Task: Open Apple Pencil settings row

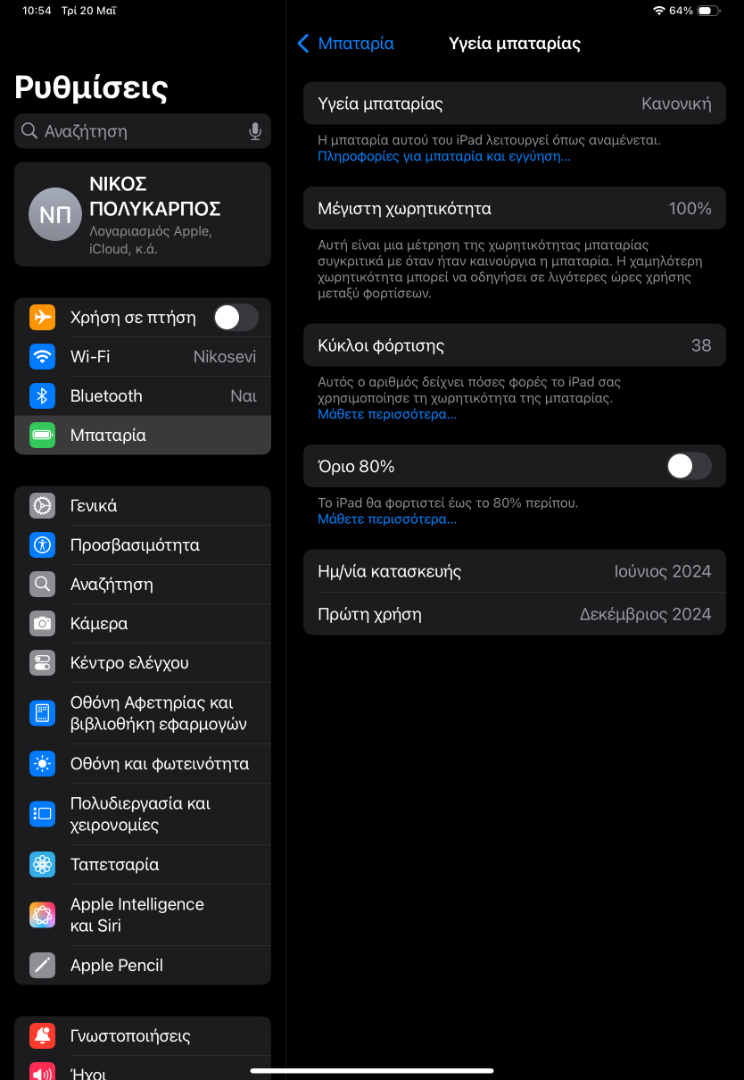Action: [143, 965]
